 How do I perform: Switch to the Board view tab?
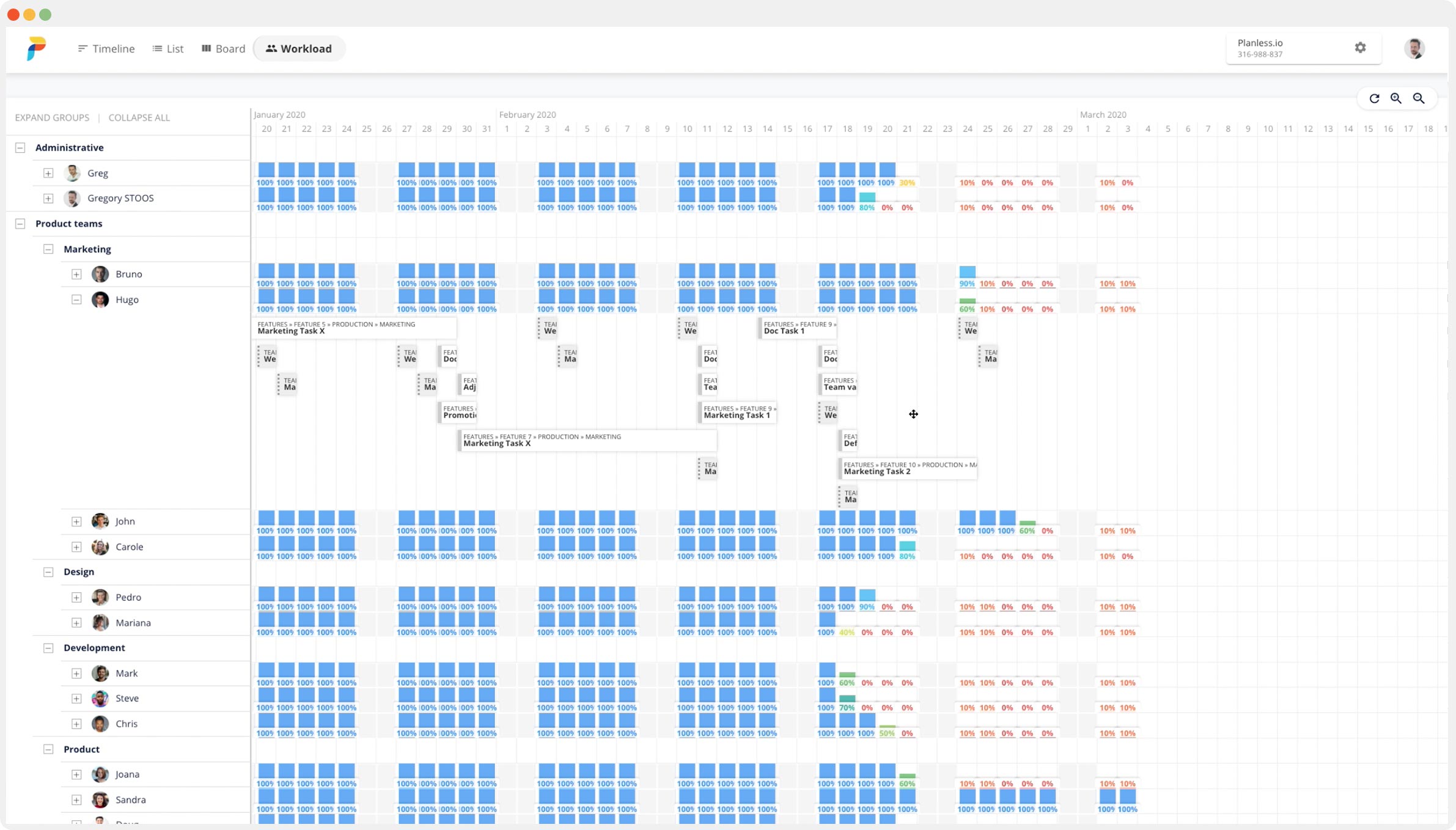tap(223, 48)
